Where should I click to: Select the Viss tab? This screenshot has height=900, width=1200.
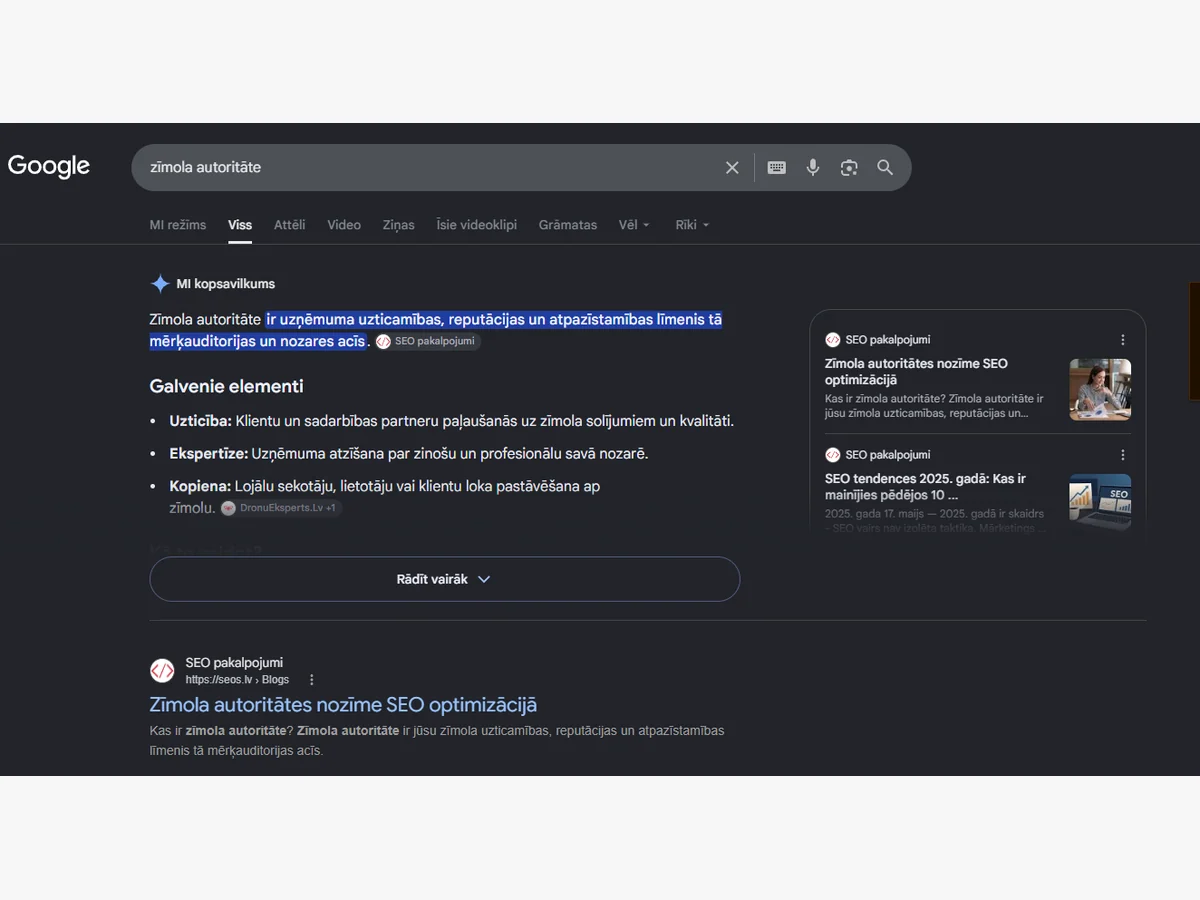pyautogui.click(x=240, y=225)
